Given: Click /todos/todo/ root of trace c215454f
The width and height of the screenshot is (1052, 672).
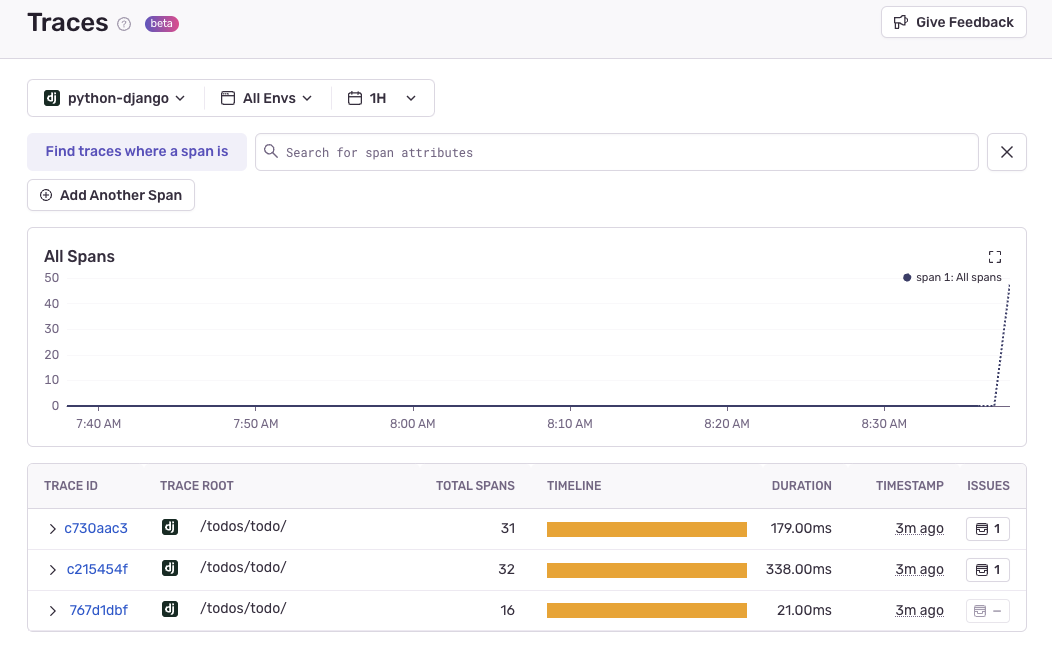Looking at the screenshot, I should pyautogui.click(x=244, y=567).
